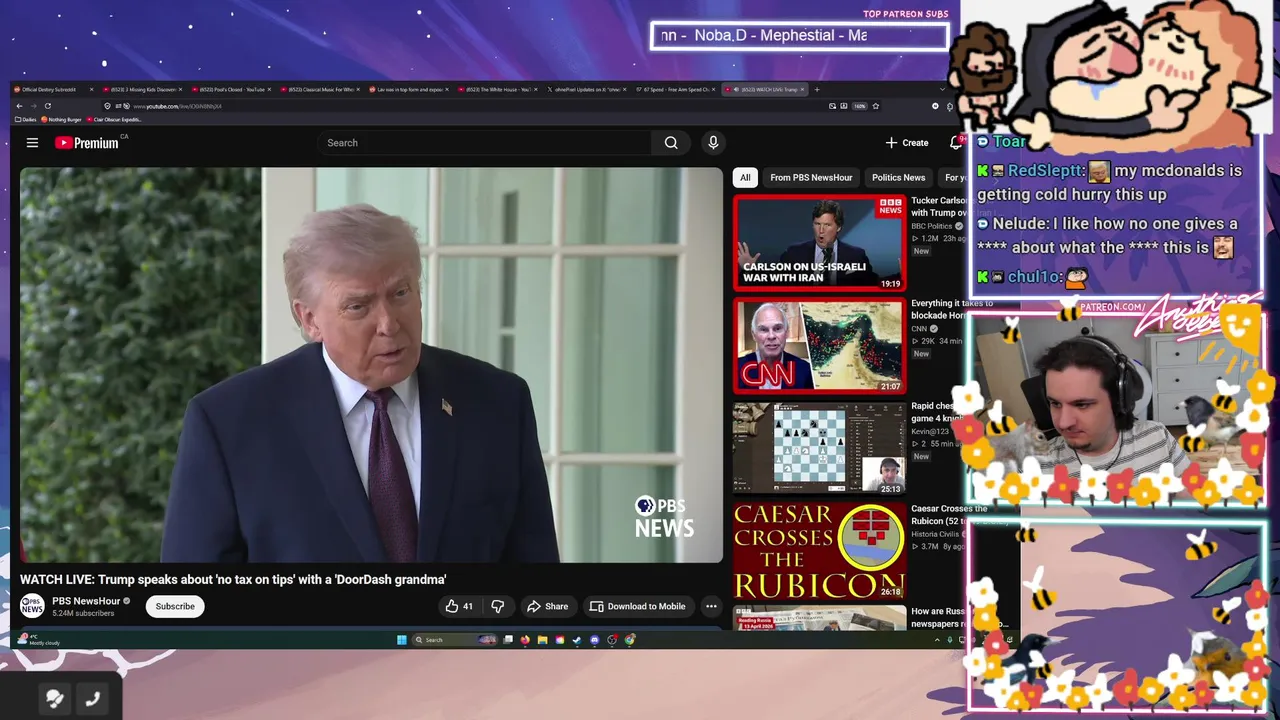Image resolution: width=1280 pixels, height=720 pixels.
Task: Open Chrome from the taskbar
Action: coord(630,640)
